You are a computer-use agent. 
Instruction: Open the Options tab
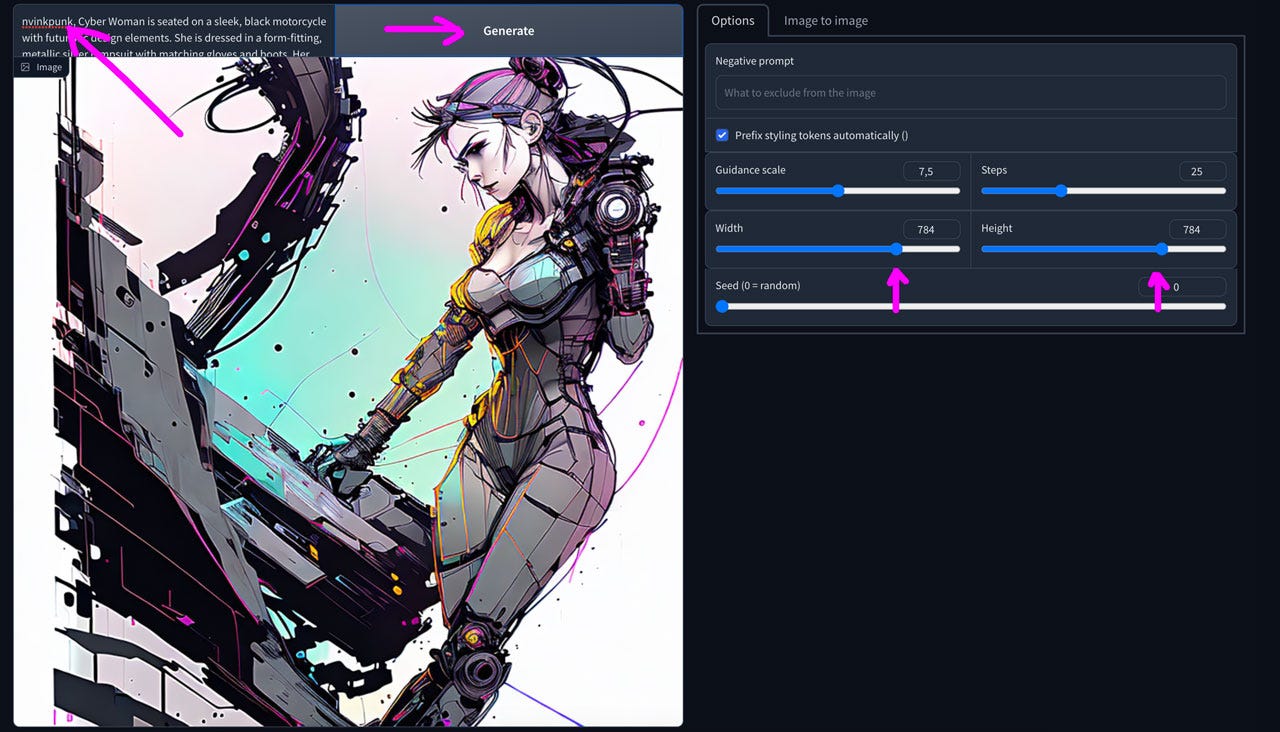733,20
